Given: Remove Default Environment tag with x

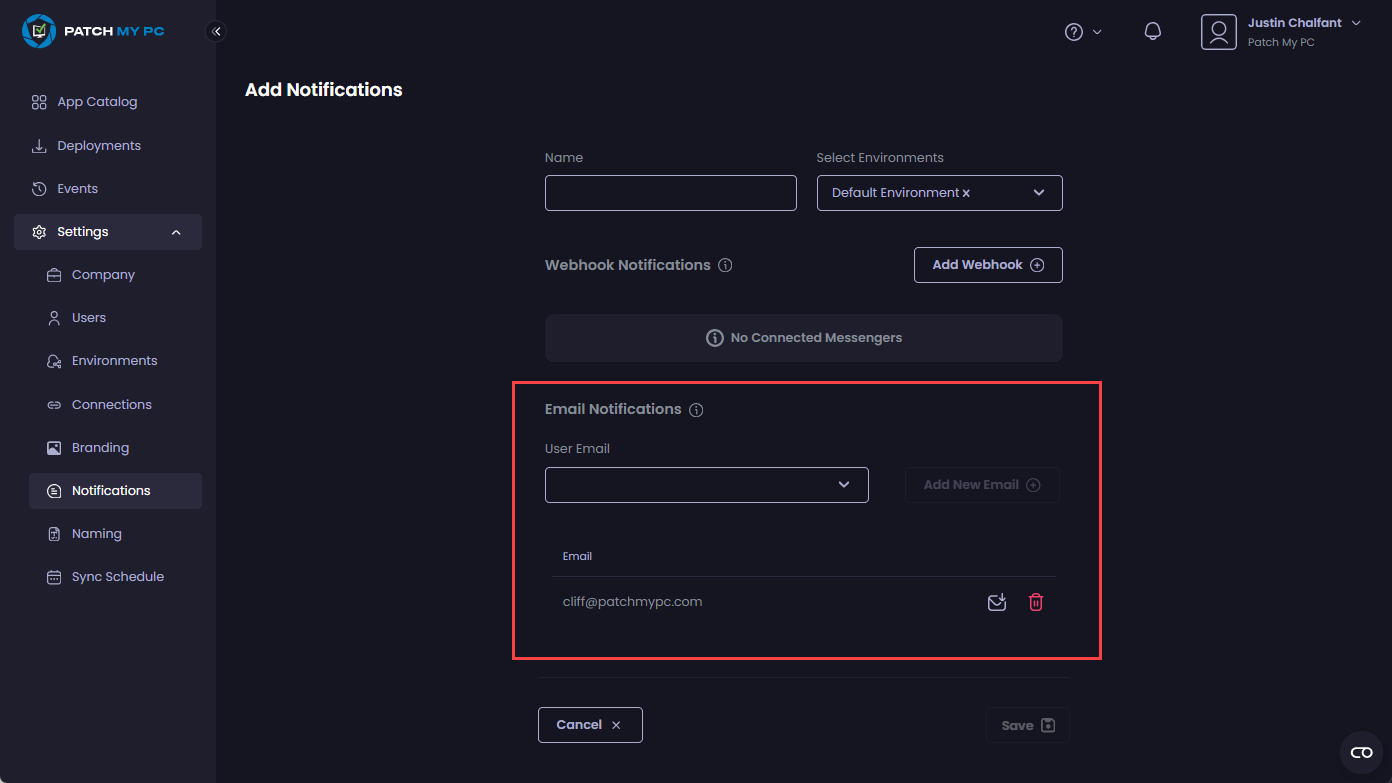Looking at the screenshot, I should [x=966, y=193].
